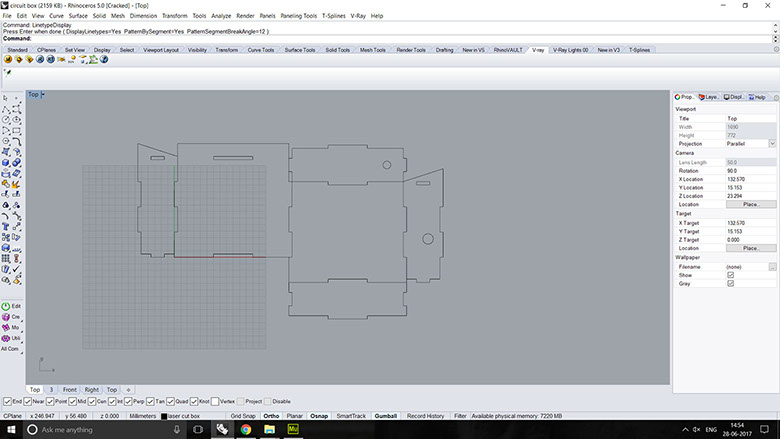Toggle Ortho in the status bar
This screenshot has height=439, width=780.
(271, 416)
